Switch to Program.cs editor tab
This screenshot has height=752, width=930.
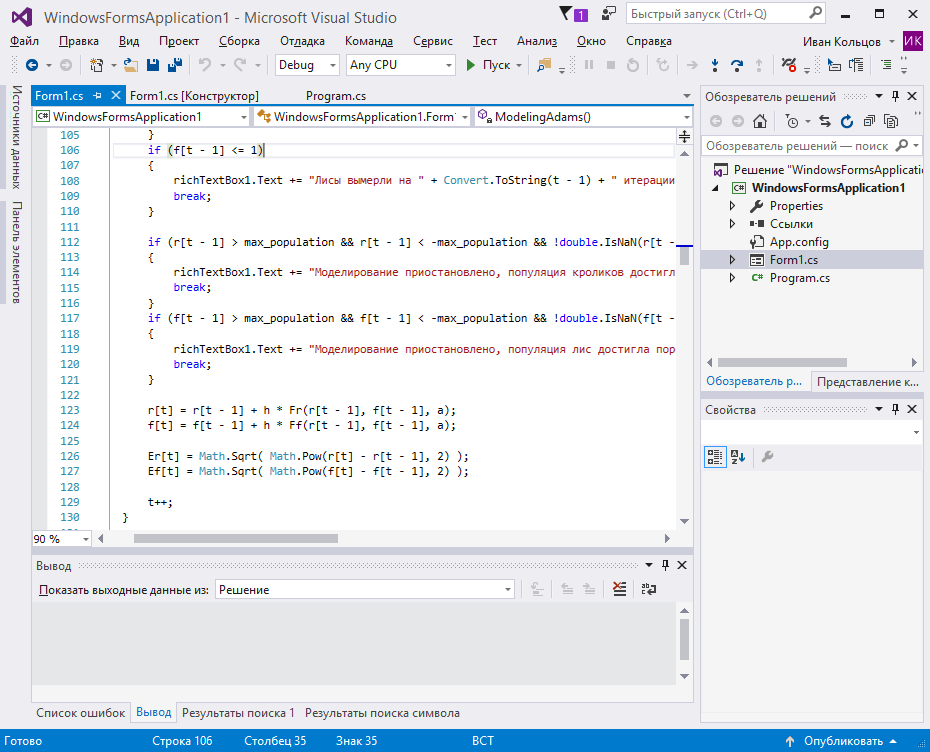click(x=336, y=95)
